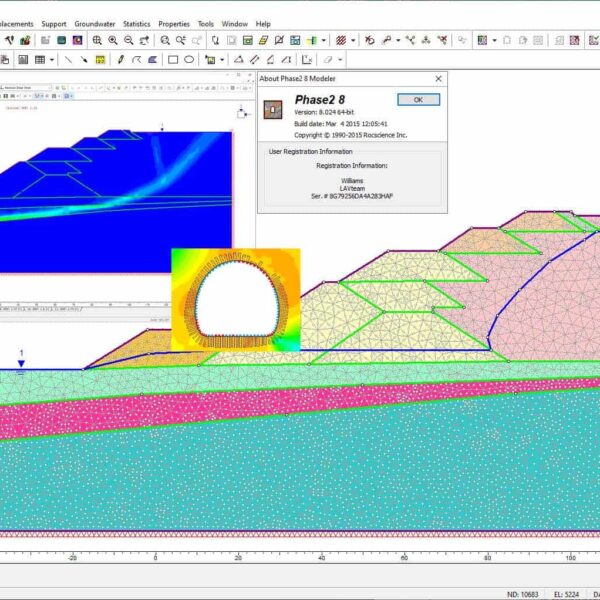
Task: Click the 'ND: 10683' status bar entry
Action: [x=522, y=594]
